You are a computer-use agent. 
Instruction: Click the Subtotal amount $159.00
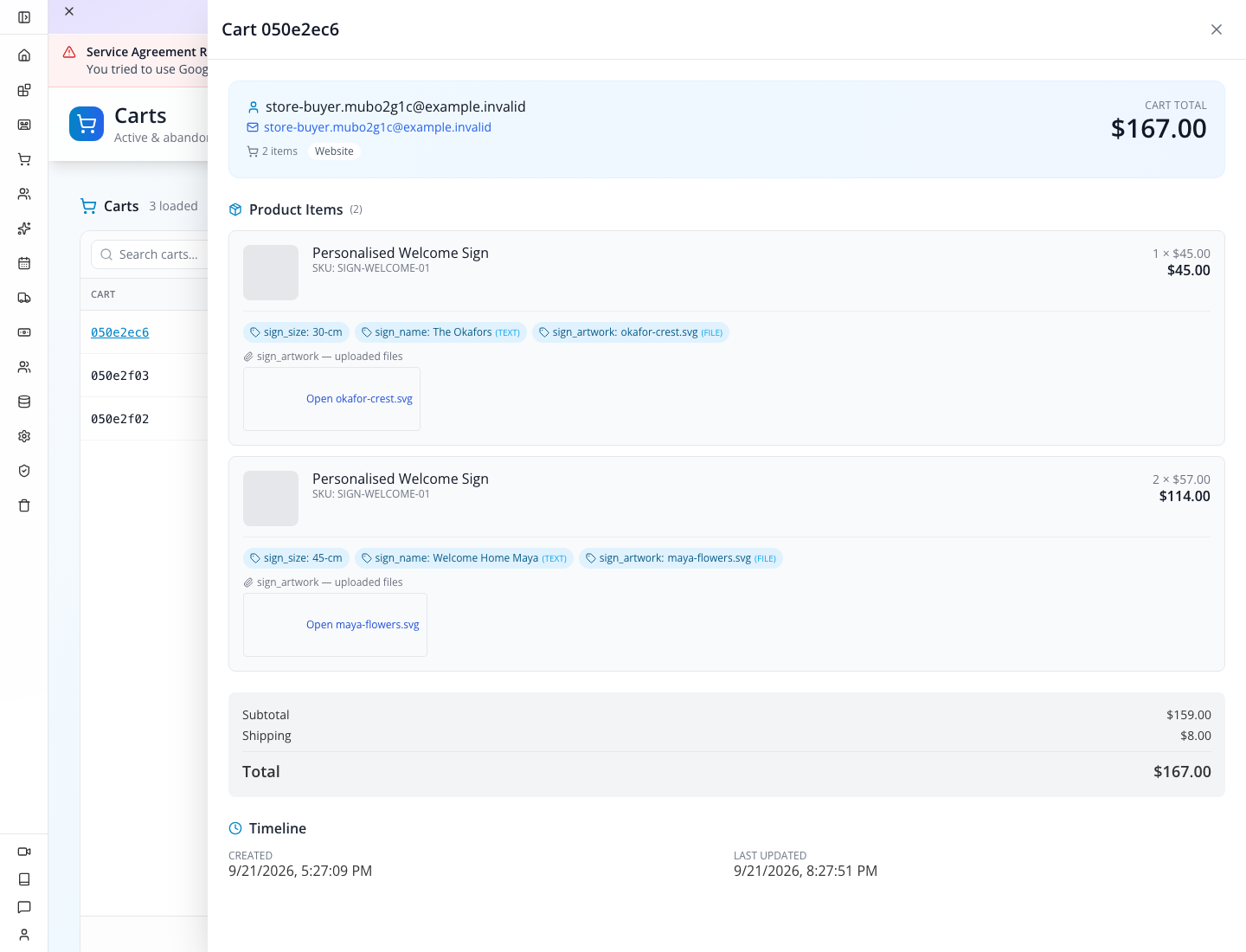1189,715
